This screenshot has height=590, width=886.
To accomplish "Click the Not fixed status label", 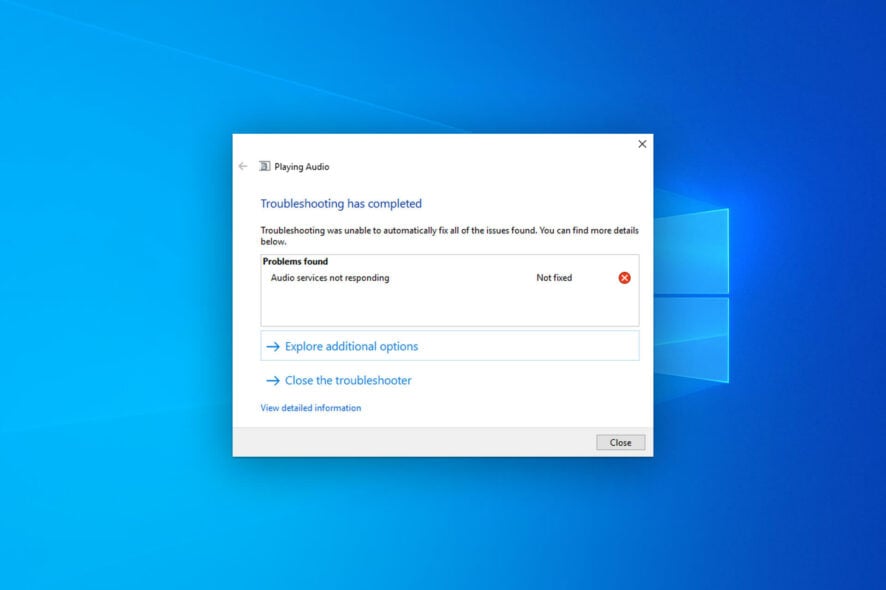I will pyautogui.click(x=555, y=278).
